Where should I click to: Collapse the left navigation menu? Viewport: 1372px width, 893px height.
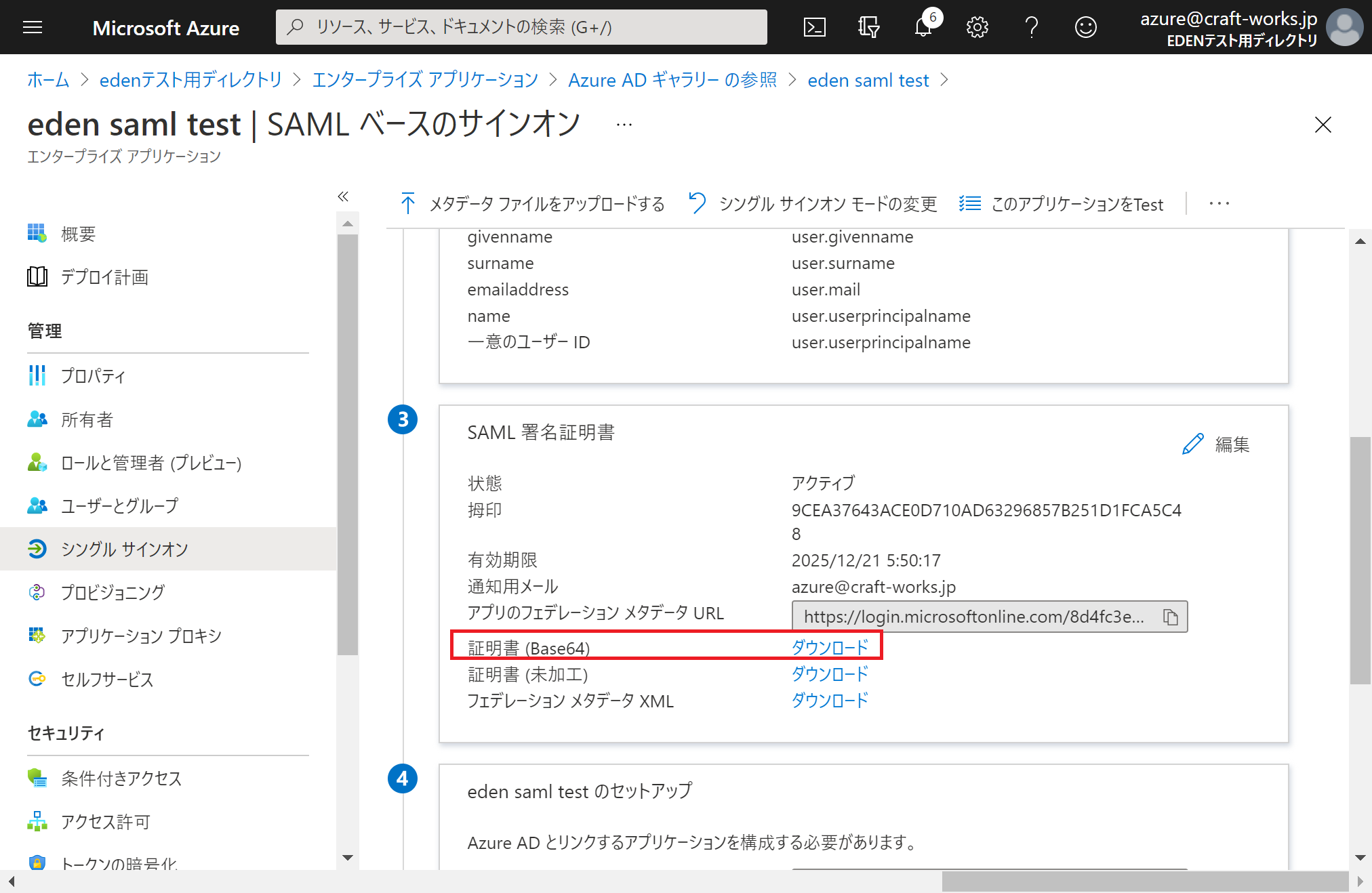(343, 196)
